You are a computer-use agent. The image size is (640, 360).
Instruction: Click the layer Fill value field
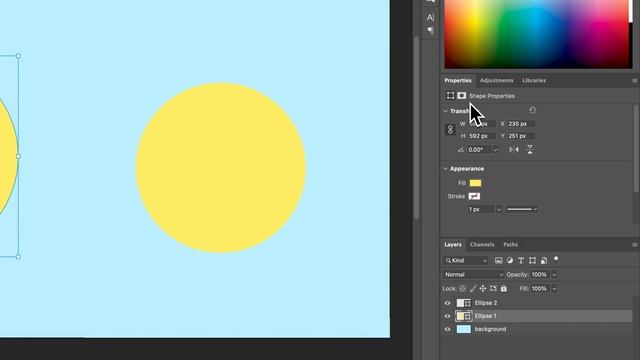(x=540, y=289)
